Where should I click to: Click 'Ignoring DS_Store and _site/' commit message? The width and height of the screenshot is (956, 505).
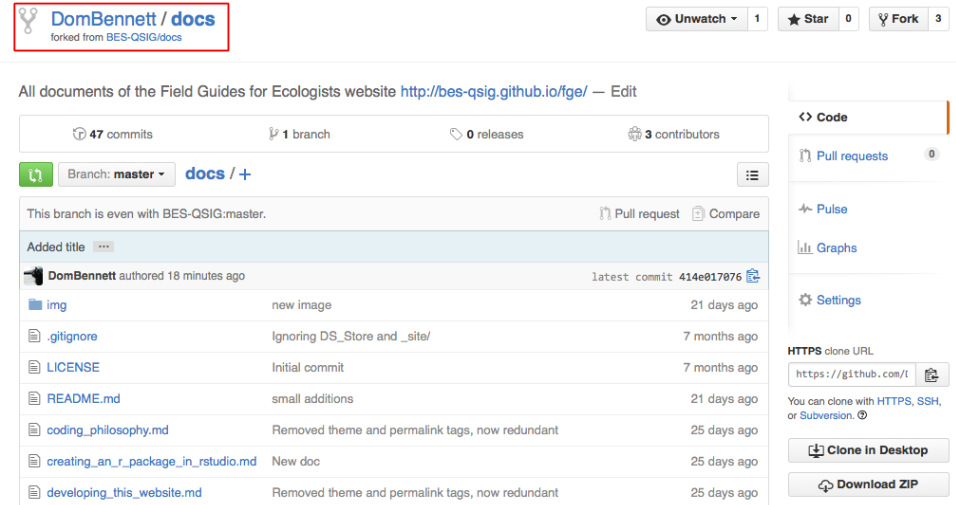351,336
